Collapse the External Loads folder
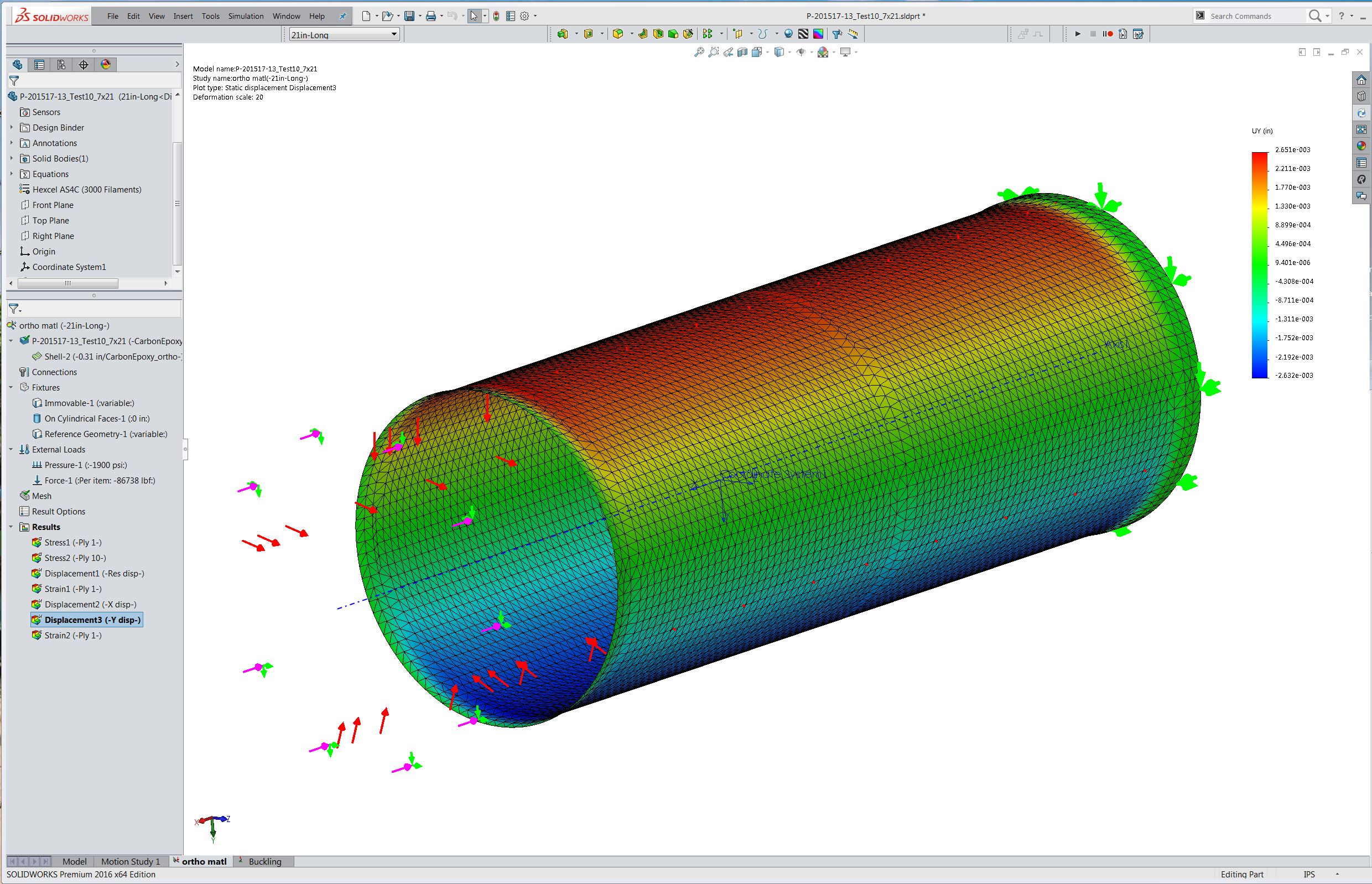The image size is (1372, 884). (x=11, y=449)
